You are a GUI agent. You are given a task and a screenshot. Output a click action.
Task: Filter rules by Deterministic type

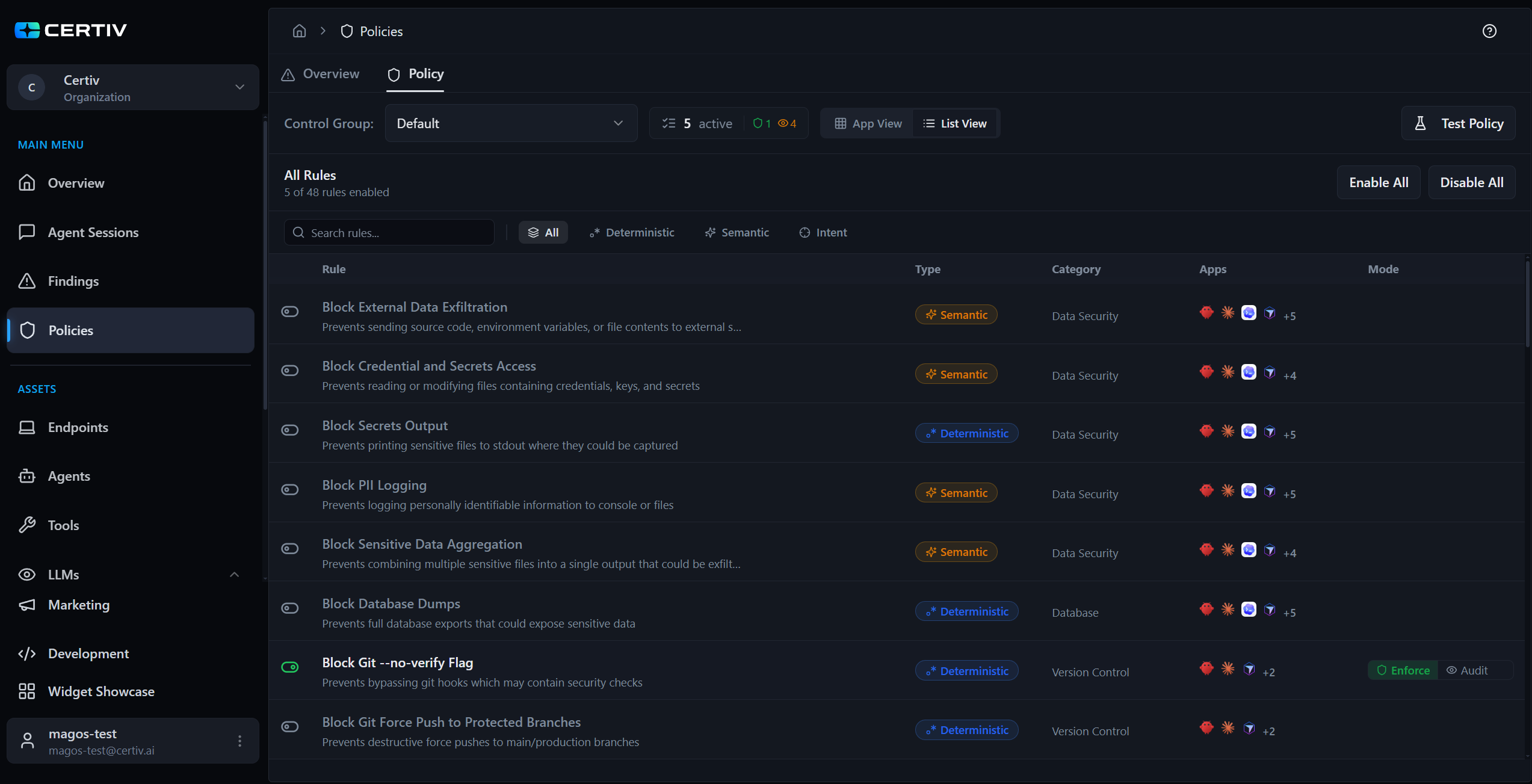(x=632, y=233)
